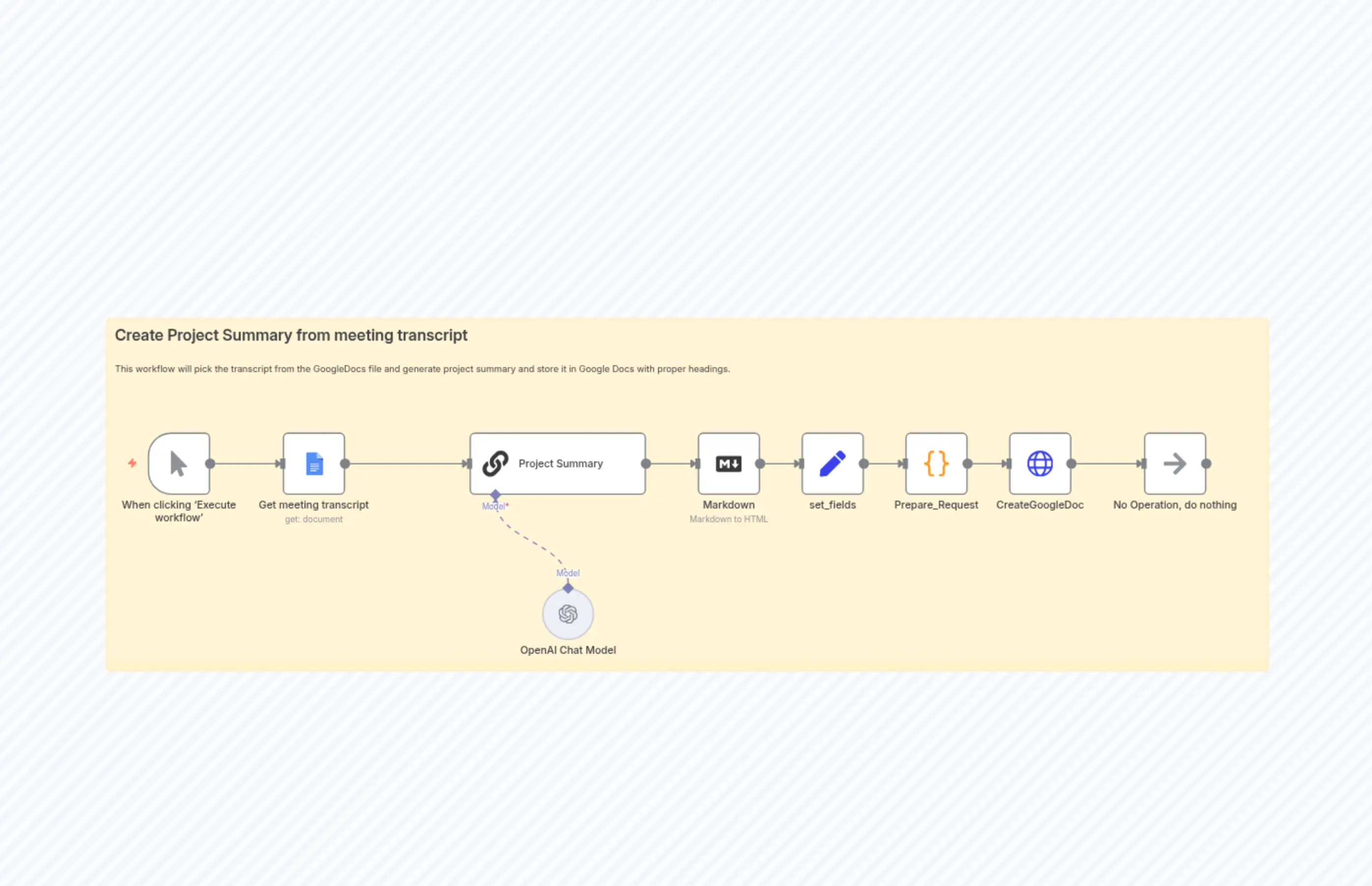Open the OpenAI Chat Model node
Screen dimensions: 1372x886
568,613
